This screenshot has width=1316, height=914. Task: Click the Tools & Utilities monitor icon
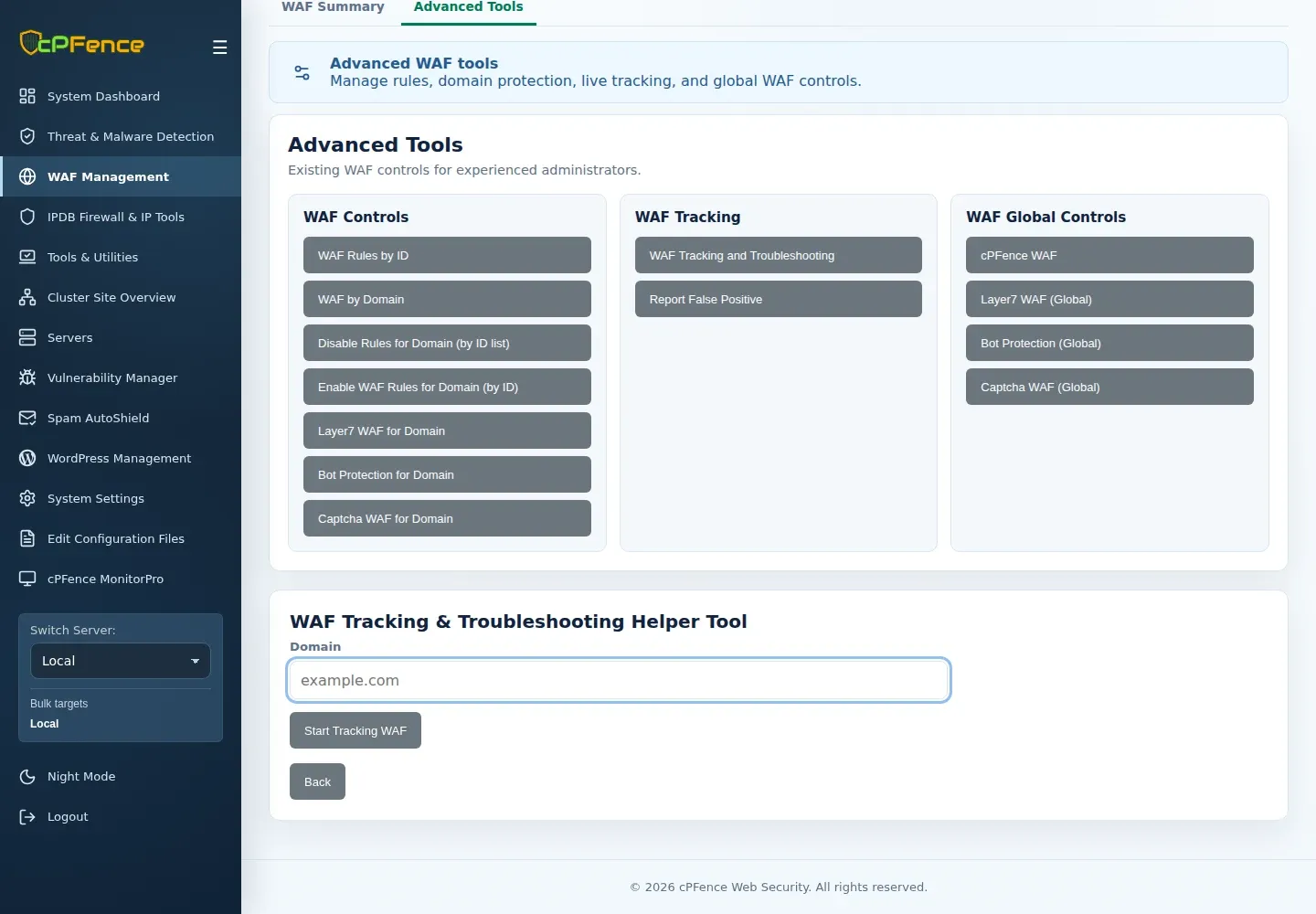[27, 257]
